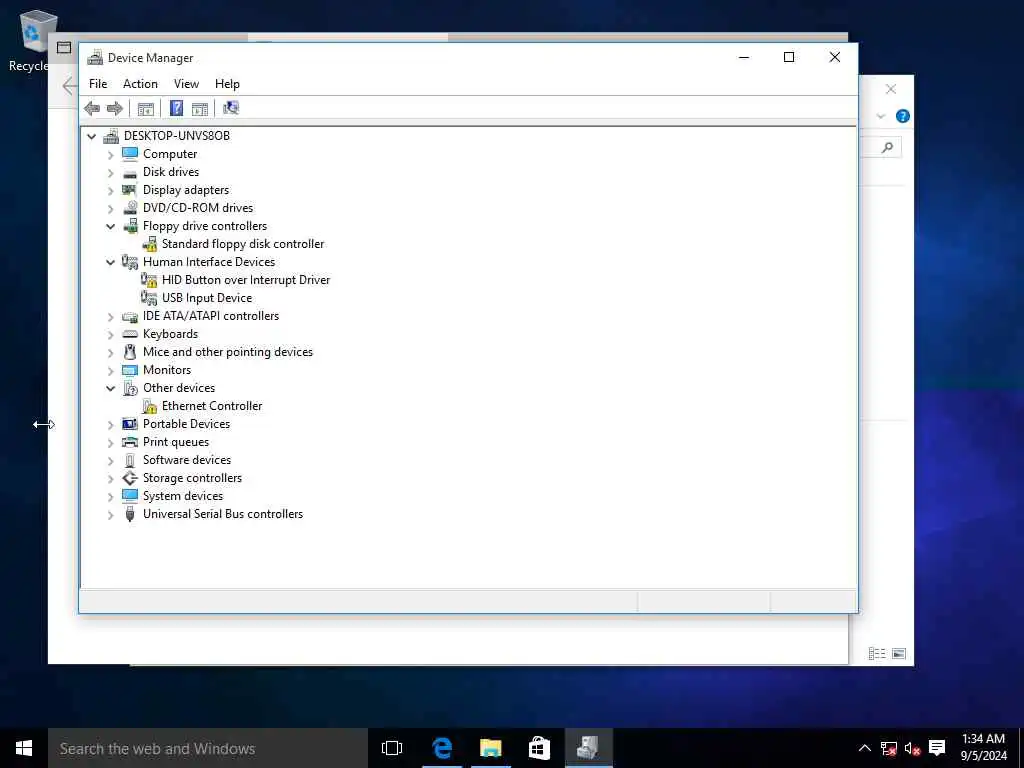Expand the Keyboards category

point(110,334)
